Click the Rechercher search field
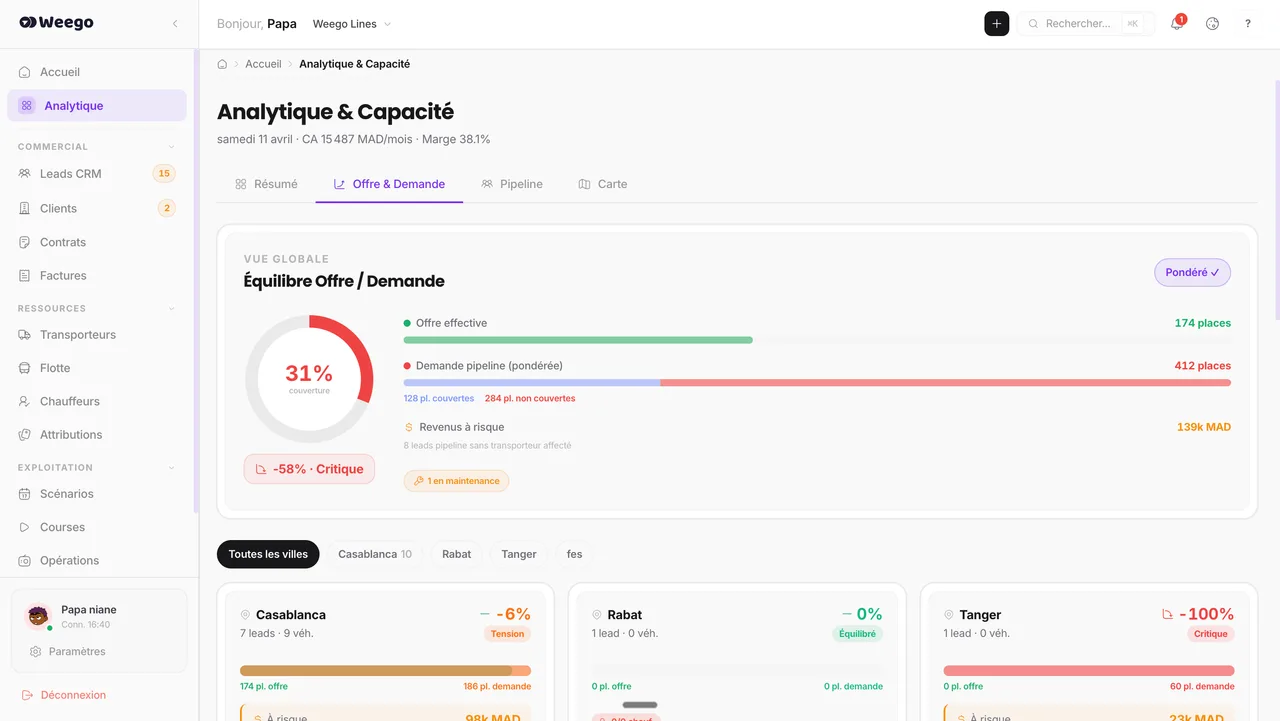Screen dimensions: 1280x721 (1078, 24)
